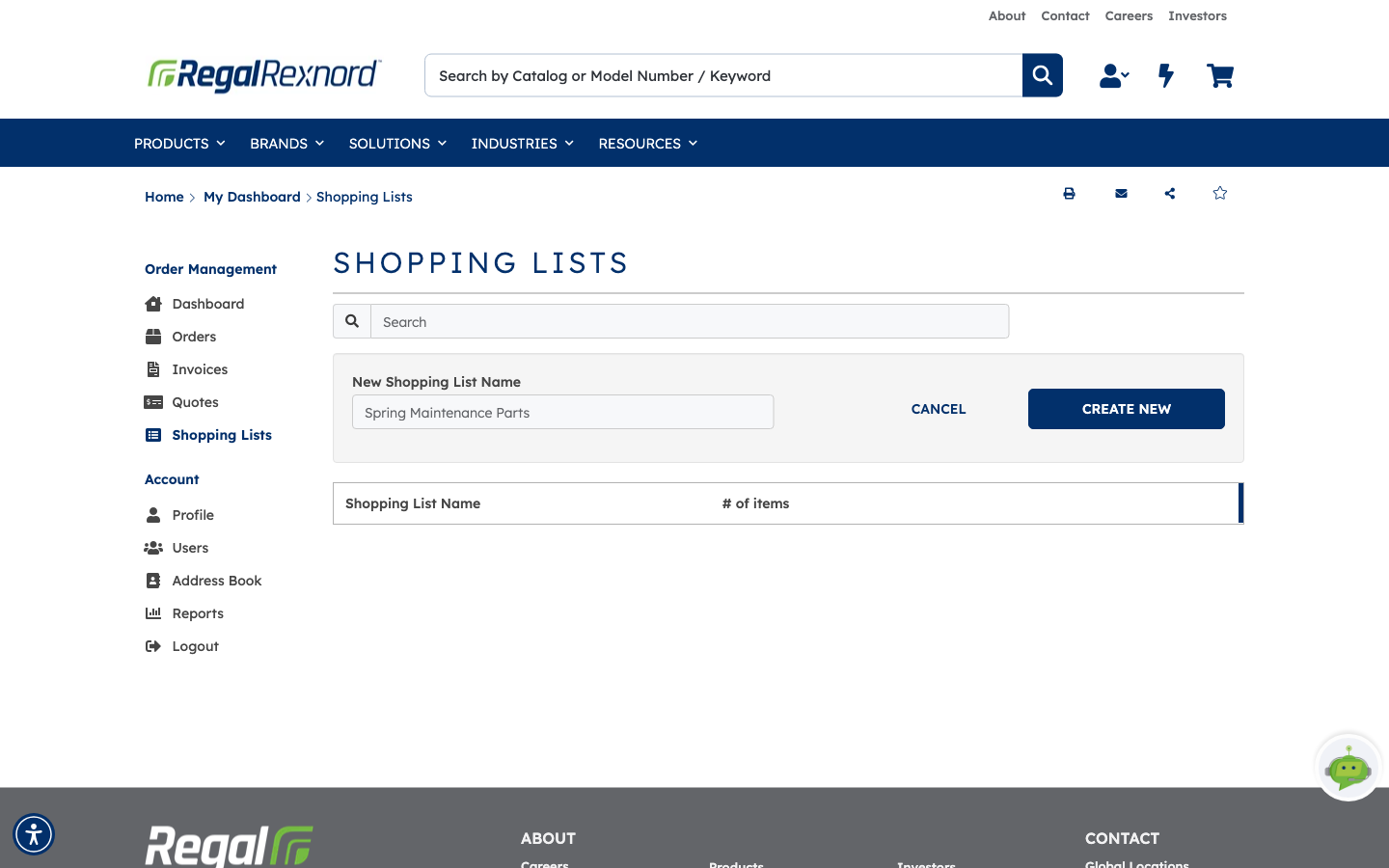Click the print page icon
The height and width of the screenshot is (868, 1389).
pos(1069,194)
